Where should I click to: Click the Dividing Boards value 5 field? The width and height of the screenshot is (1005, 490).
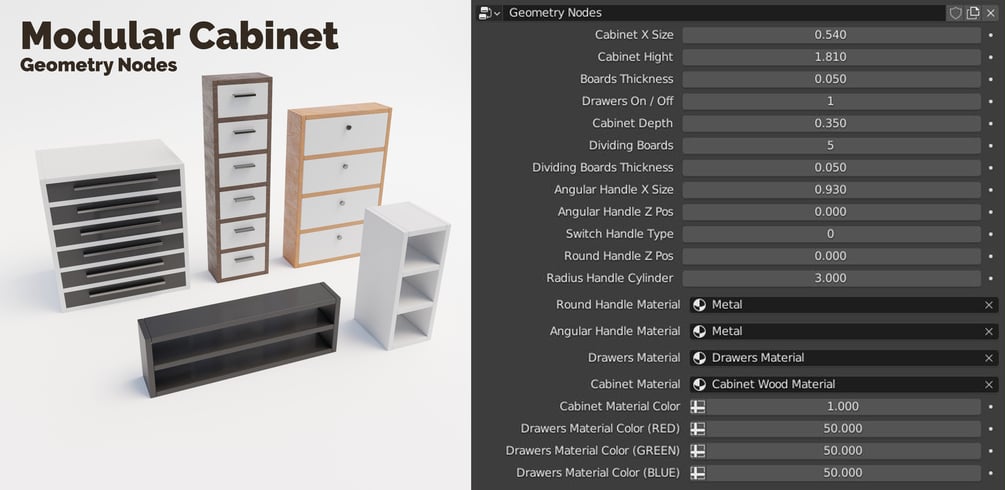coord(831,146)
